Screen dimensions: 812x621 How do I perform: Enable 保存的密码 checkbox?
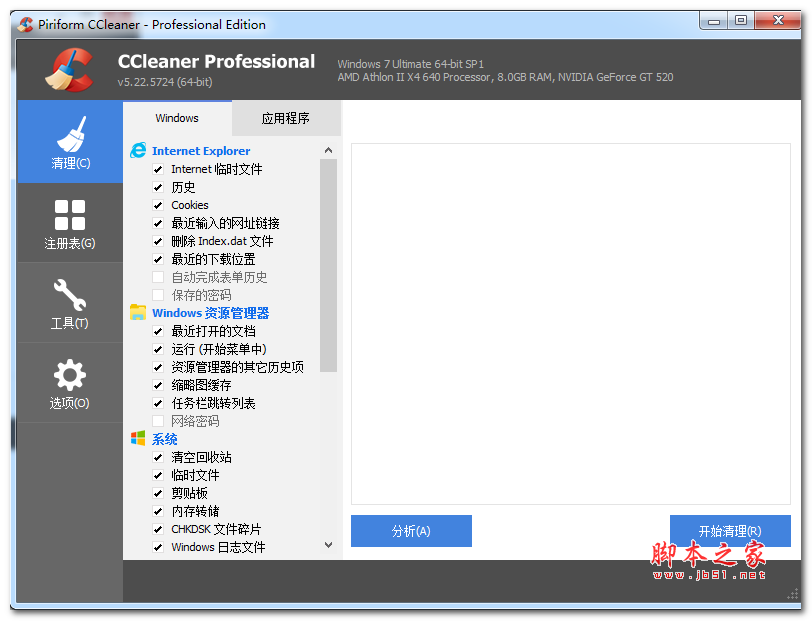pyautogui.click(x=158, y=295)
